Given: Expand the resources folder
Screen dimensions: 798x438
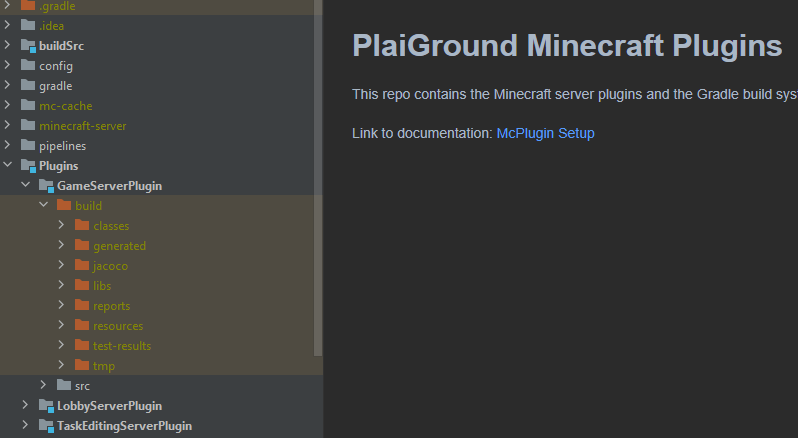Looking at the screenshot, I should click(61, 325).
